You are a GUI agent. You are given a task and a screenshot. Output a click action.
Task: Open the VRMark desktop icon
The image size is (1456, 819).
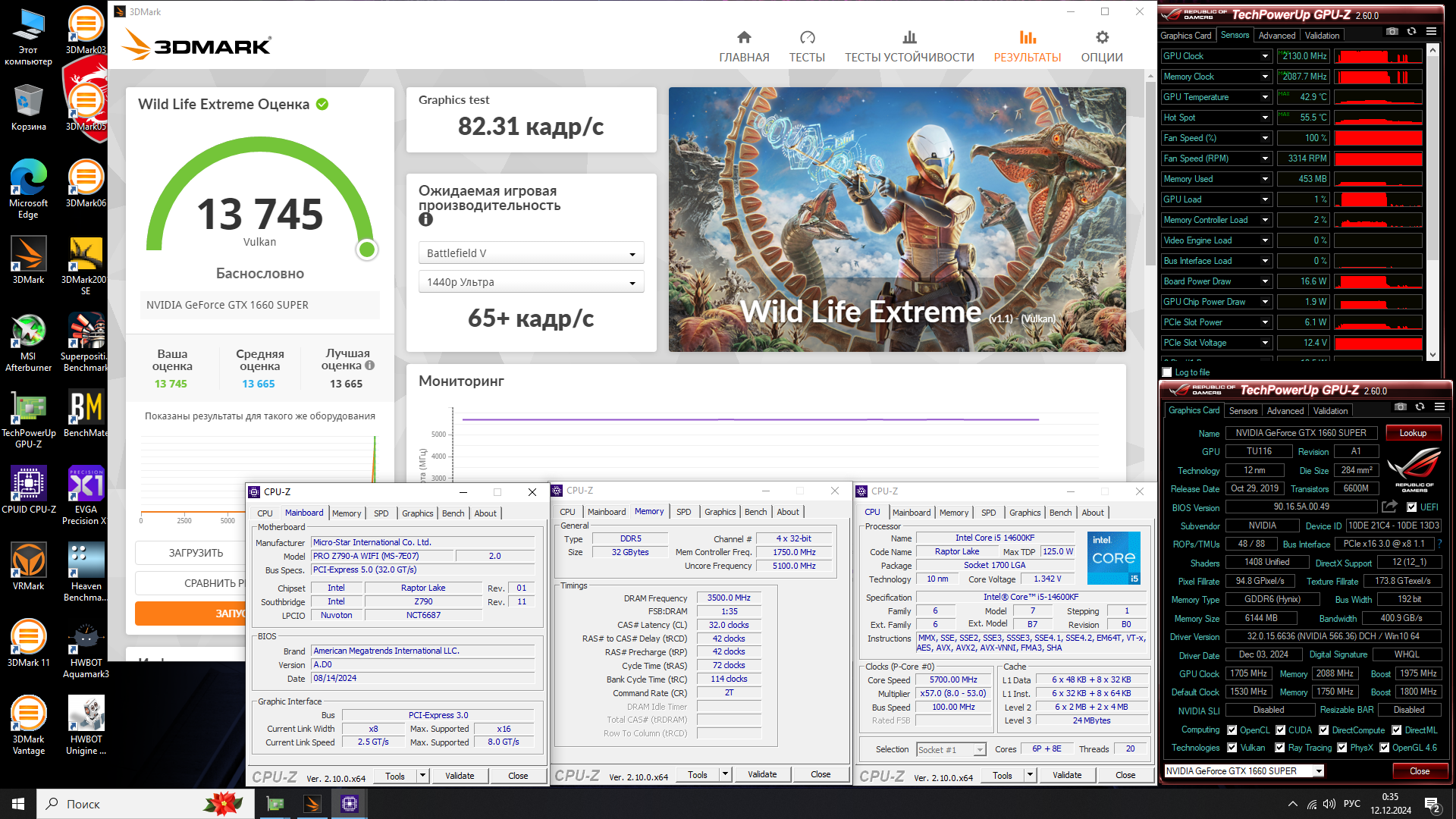pos(29,566)
